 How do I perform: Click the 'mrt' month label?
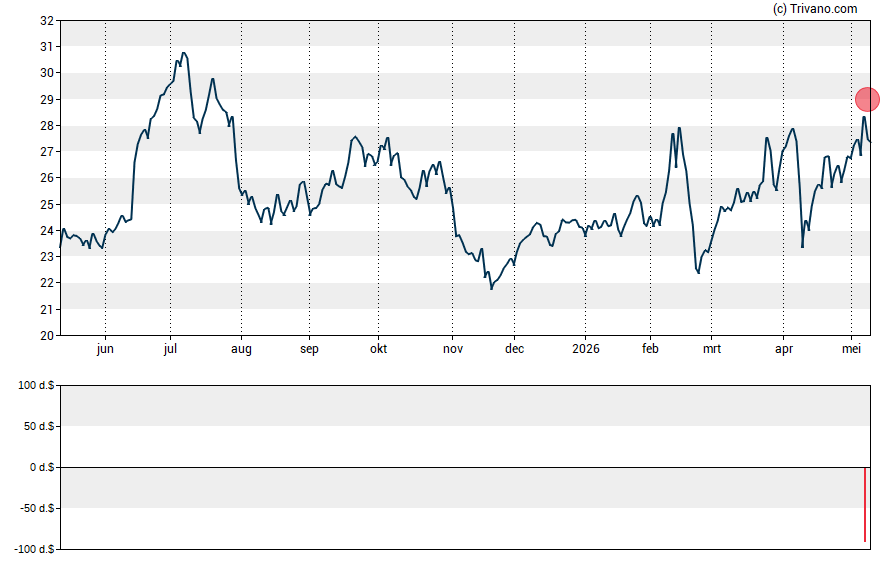click(712, 349)
